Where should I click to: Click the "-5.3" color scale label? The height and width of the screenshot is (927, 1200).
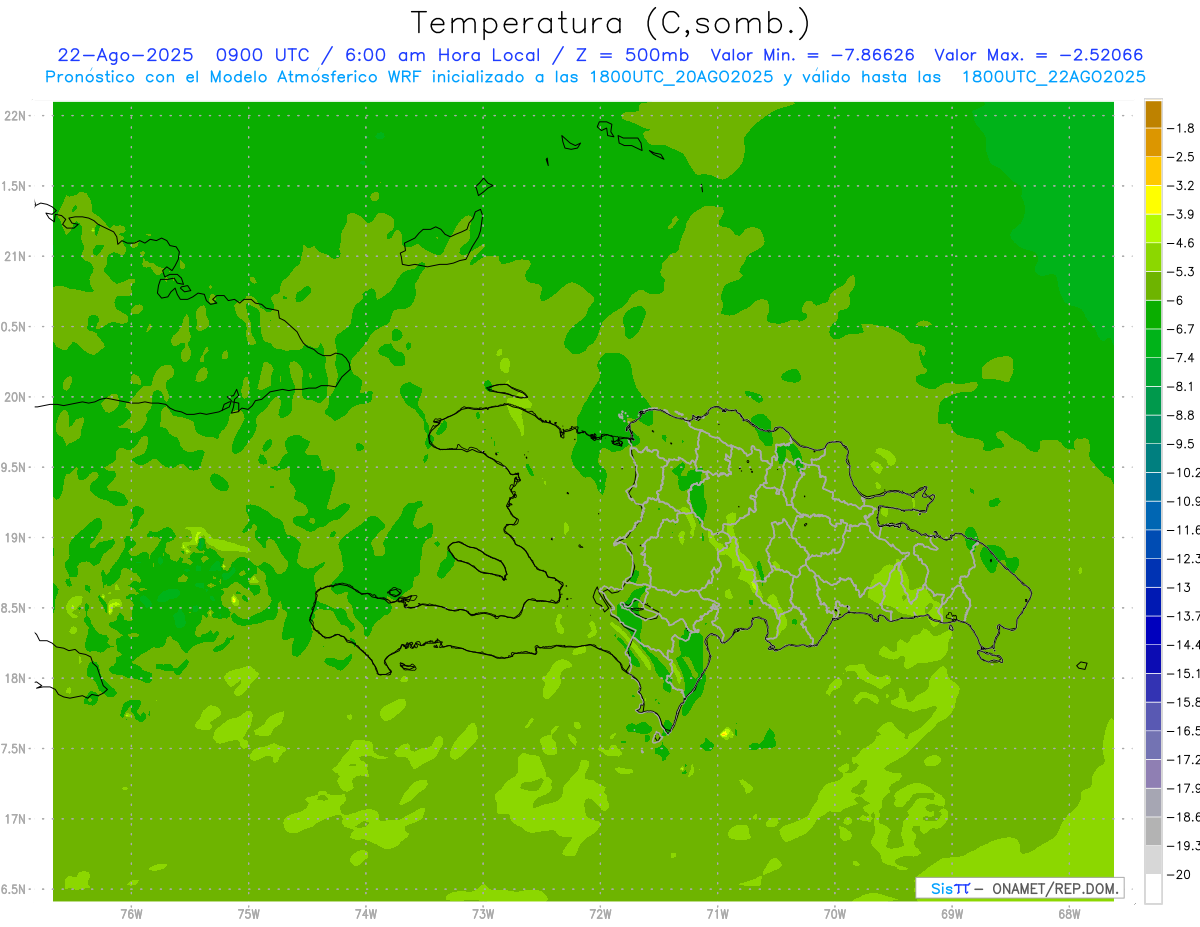click(x=1181, y=272)
